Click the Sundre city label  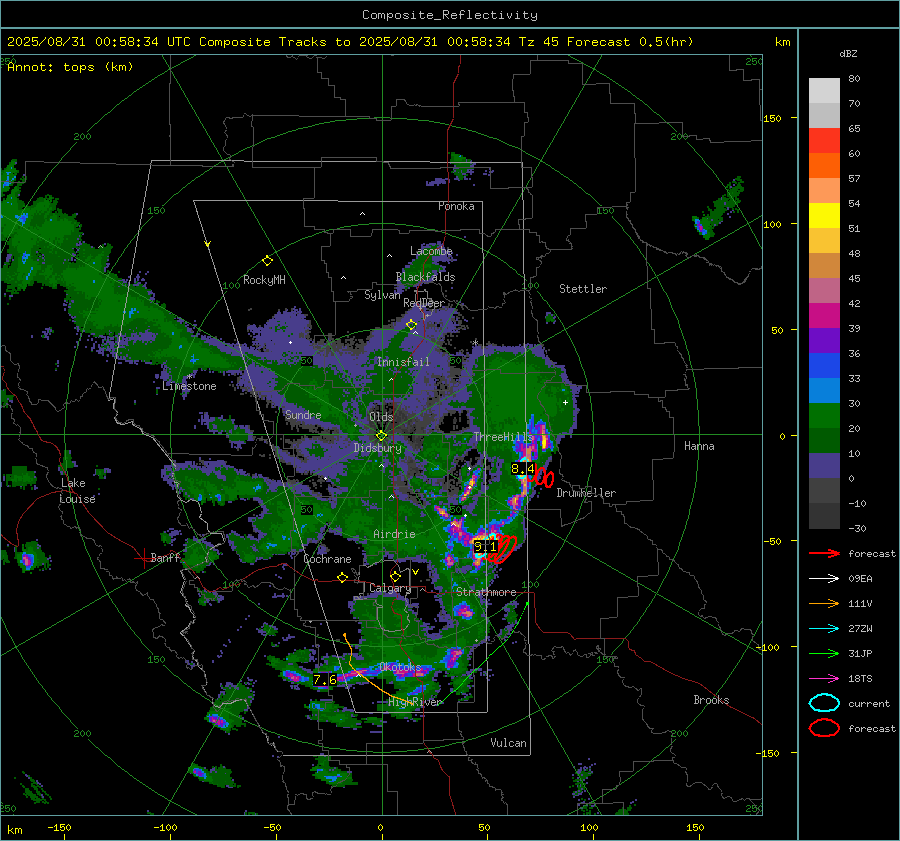pos(303,414)
